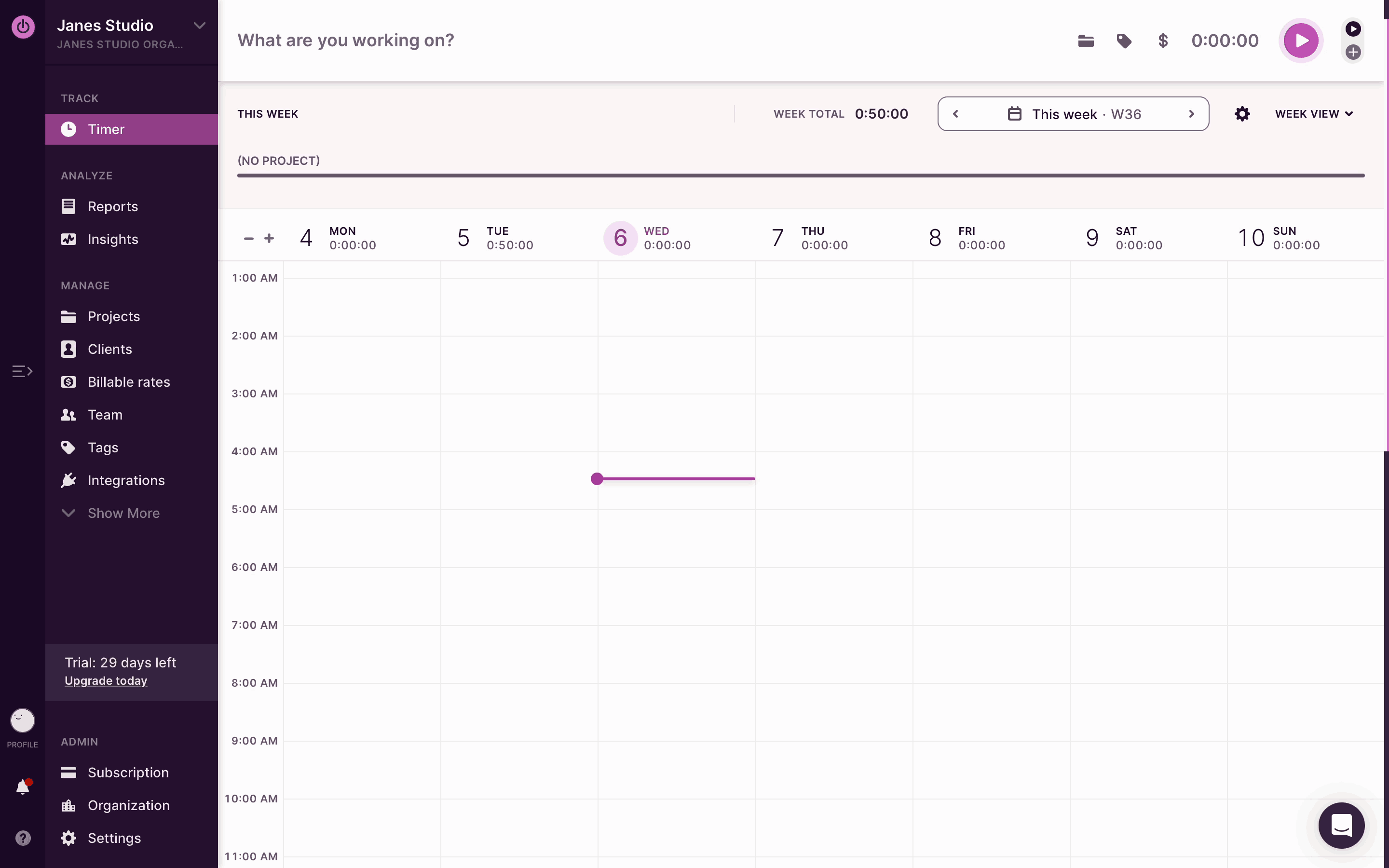Image resolution: width=1389 pixels, height=868 pixels.
Task: Go to next week arrow
Action: pos(1192,114)
